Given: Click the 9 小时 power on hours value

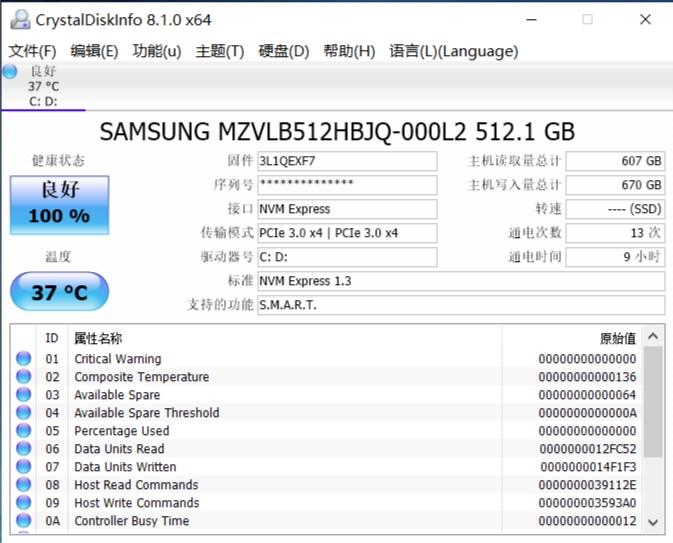Looking at the screenshot, I should [615, 257].
